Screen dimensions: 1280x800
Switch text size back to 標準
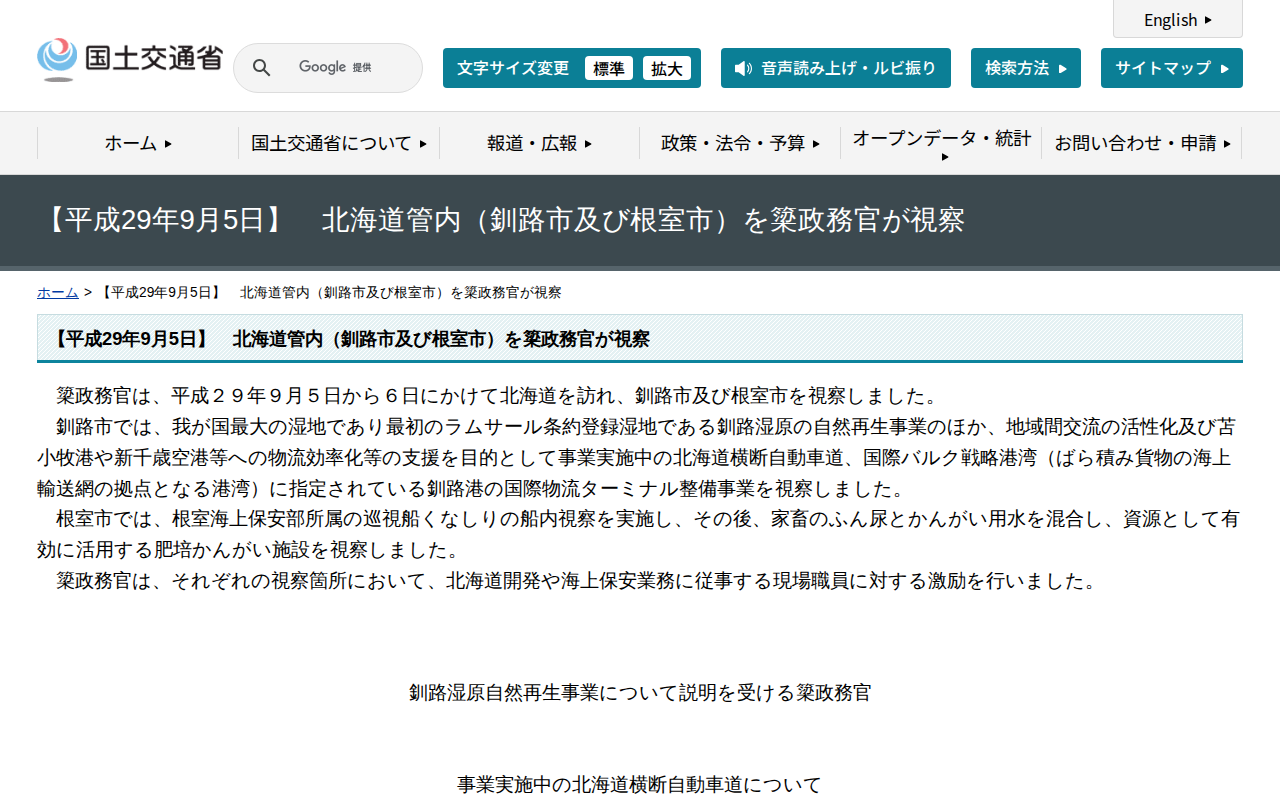[x=609, y=68]
